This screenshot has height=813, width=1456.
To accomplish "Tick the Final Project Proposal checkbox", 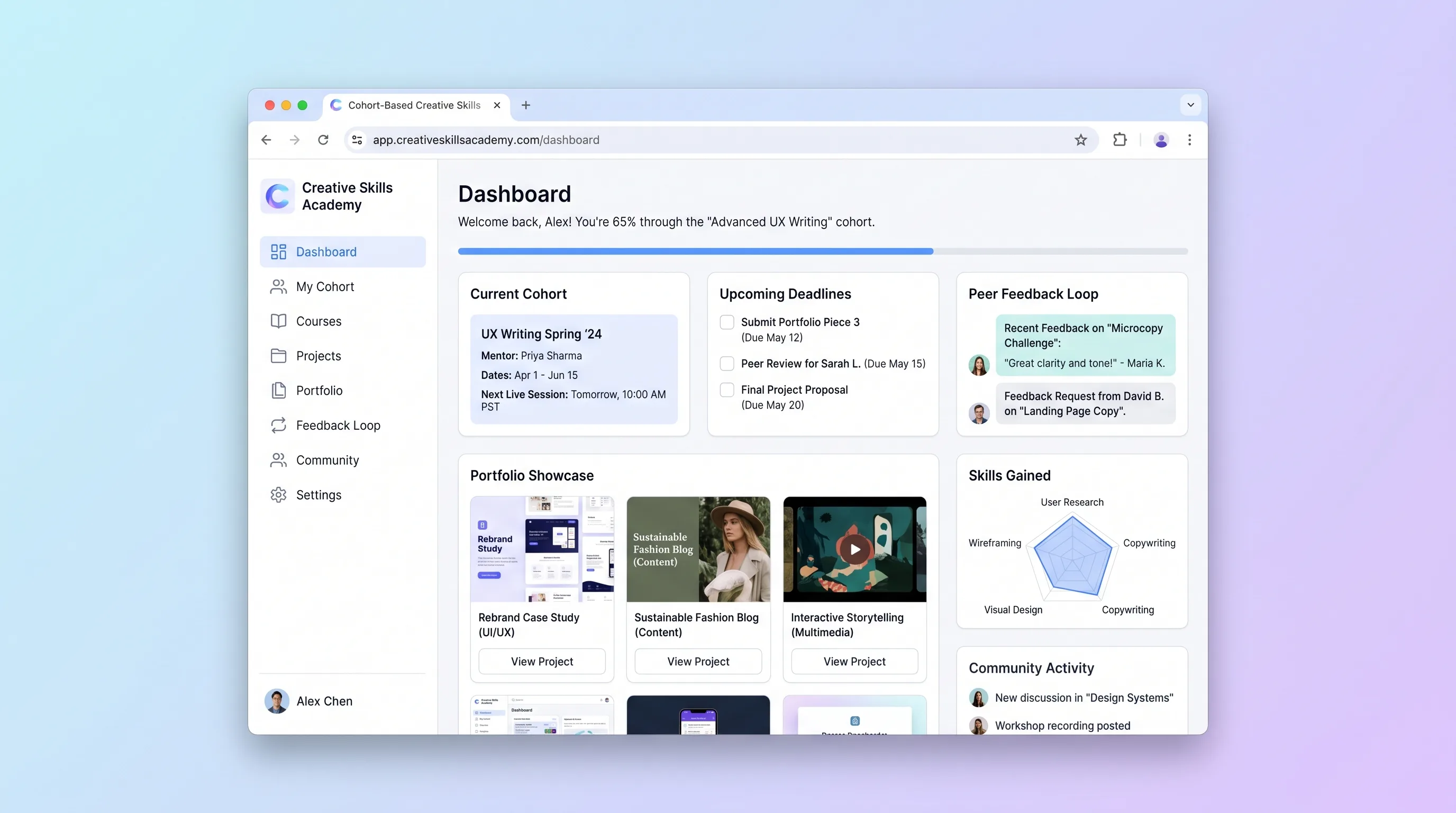I will (x=727, y=390).
